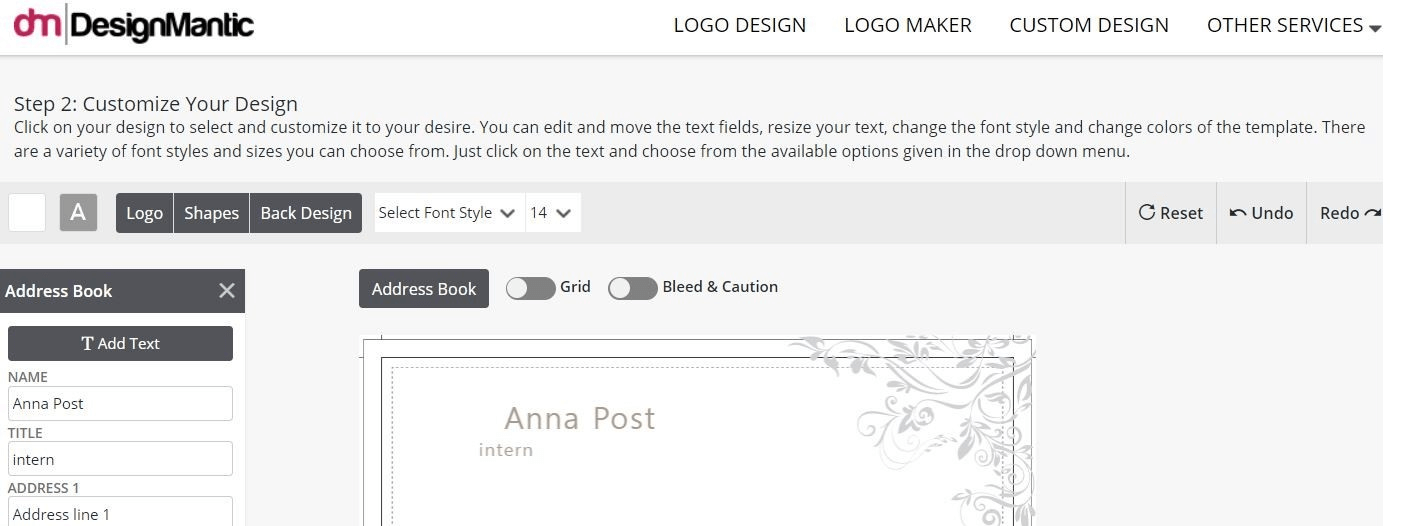1421x526 pixels.
Task: Open Logo Design menu item
Action: click(x=740, y=26)
